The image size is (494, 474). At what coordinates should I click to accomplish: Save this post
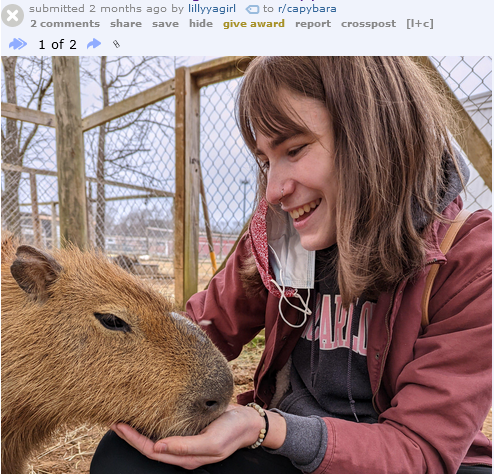pyautogui.click(x=165, y=24)
